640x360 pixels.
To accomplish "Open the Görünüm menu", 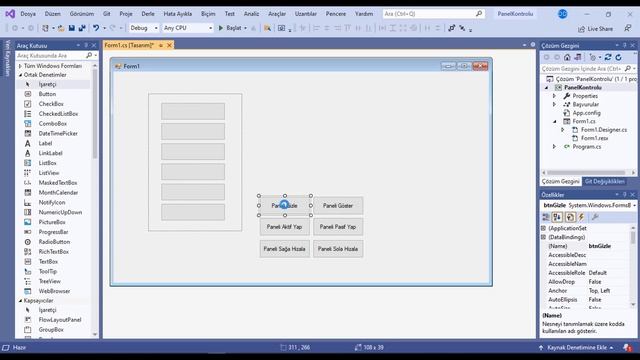I will point(82,14).
